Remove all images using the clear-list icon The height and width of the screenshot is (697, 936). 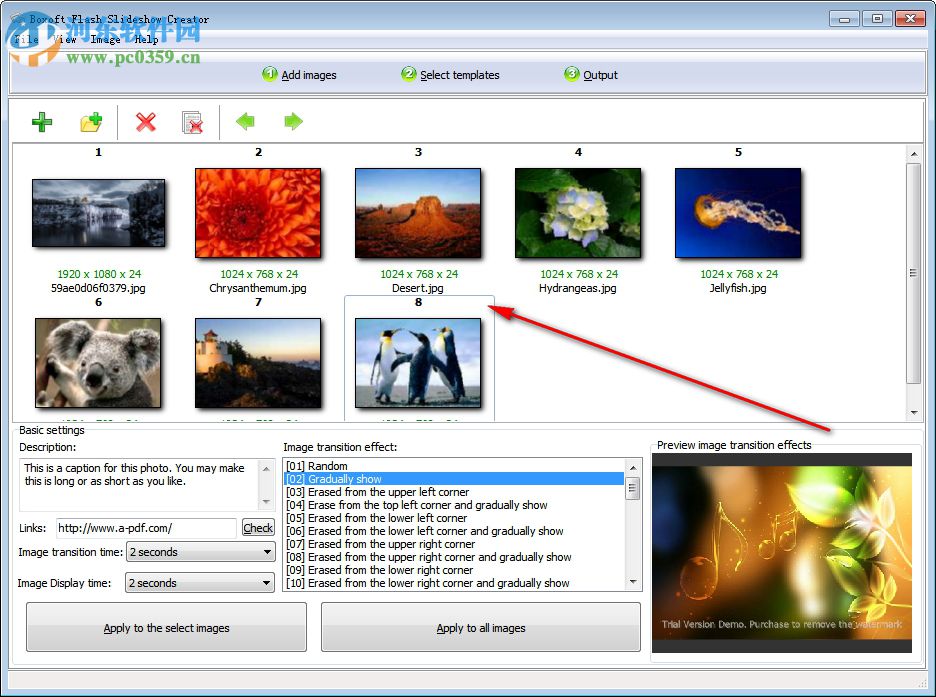(193, 121)
